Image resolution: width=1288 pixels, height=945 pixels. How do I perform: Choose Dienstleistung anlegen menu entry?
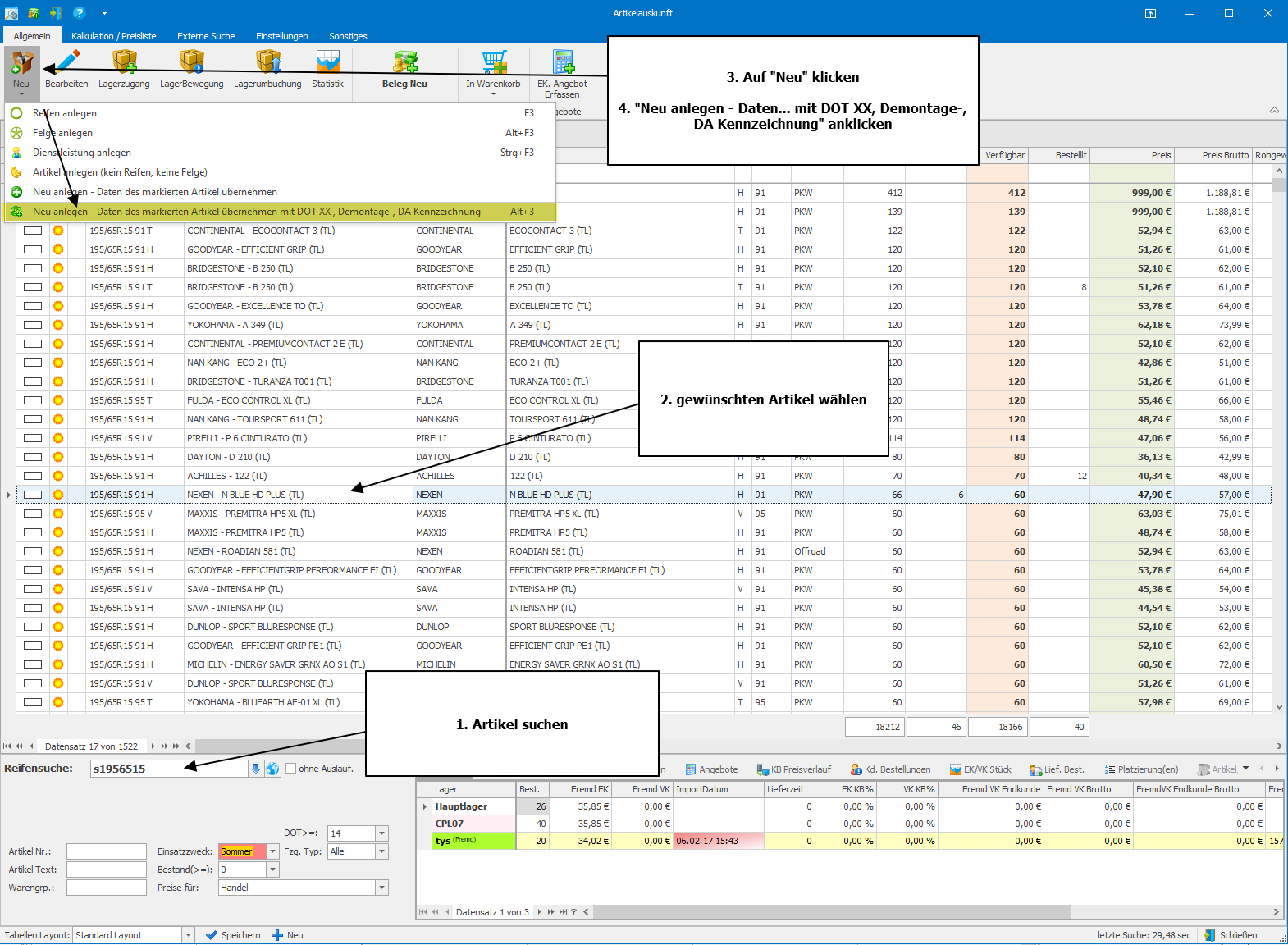[x=281, y=153]
